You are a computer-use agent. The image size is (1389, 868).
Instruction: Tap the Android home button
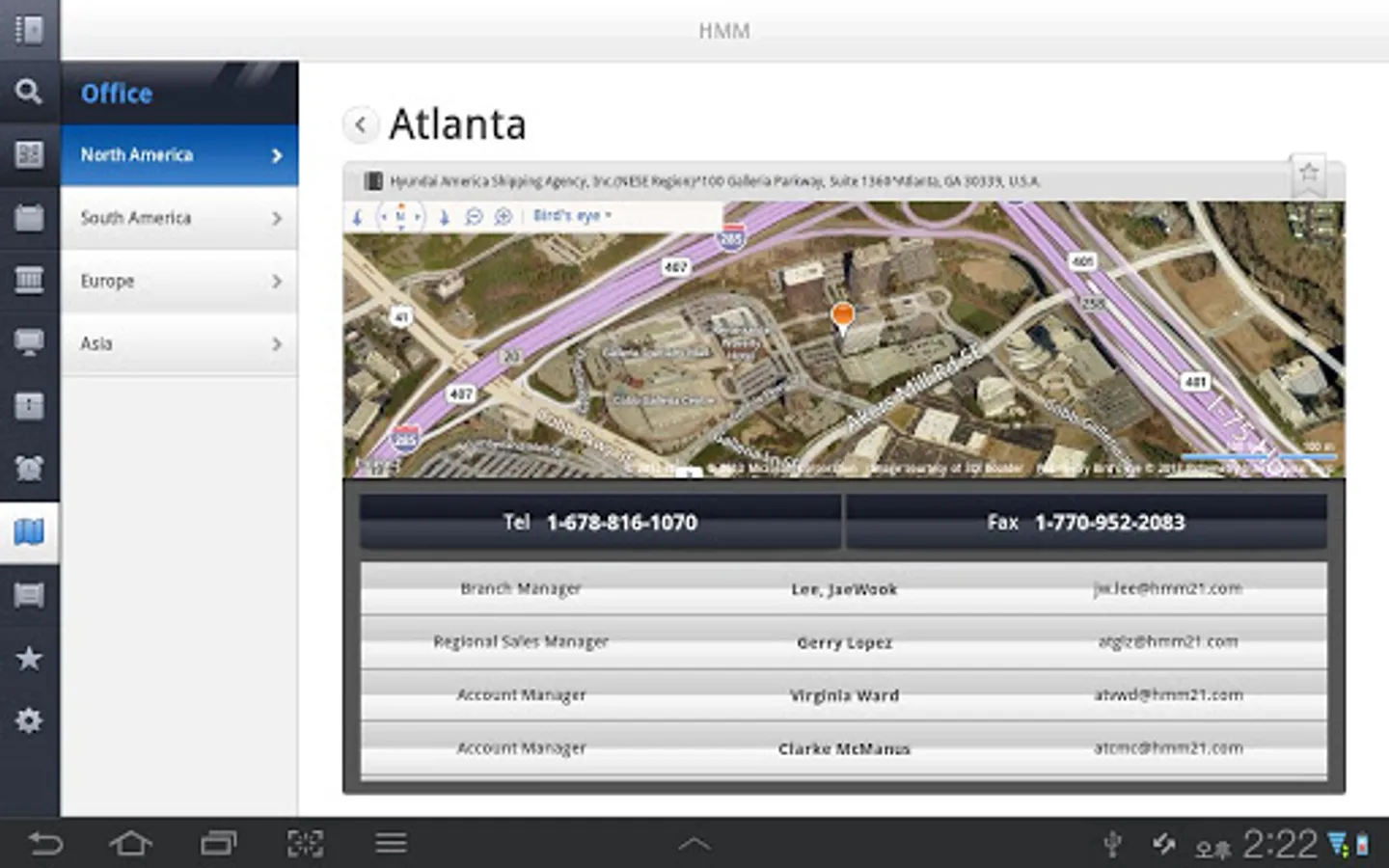131,844
